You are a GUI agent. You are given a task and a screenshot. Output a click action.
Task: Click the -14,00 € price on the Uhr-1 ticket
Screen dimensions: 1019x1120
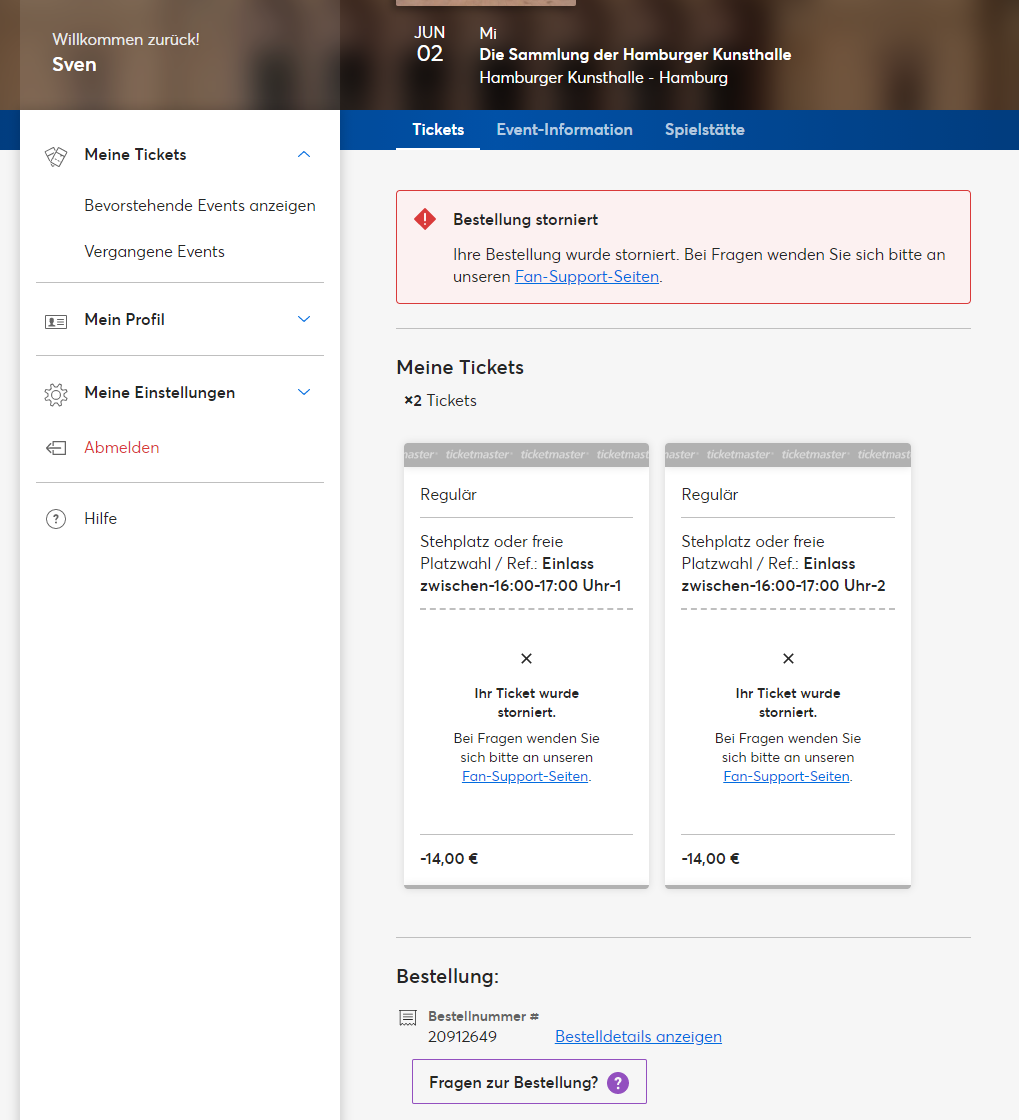449,859
